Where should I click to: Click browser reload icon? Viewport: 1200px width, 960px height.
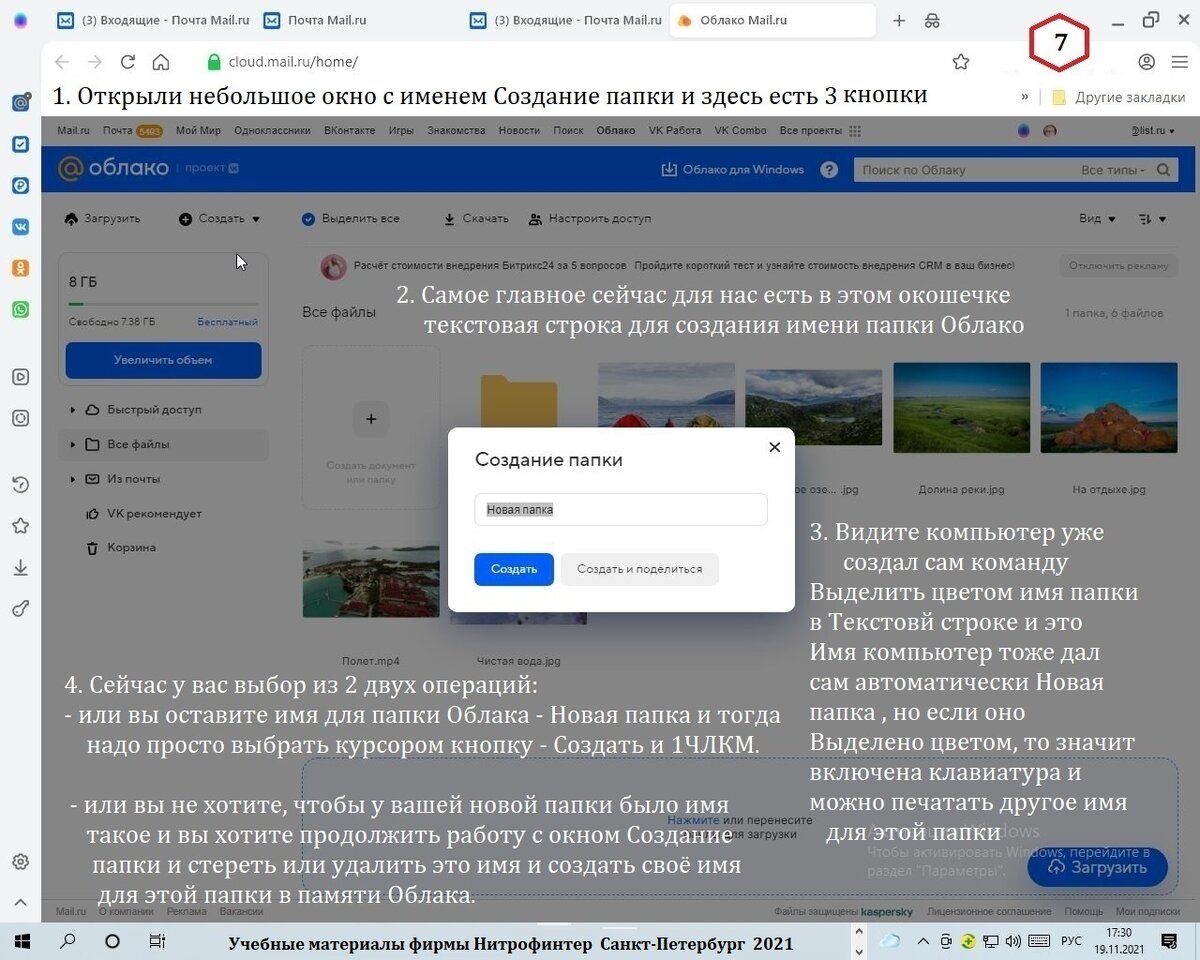click(128, 62)
